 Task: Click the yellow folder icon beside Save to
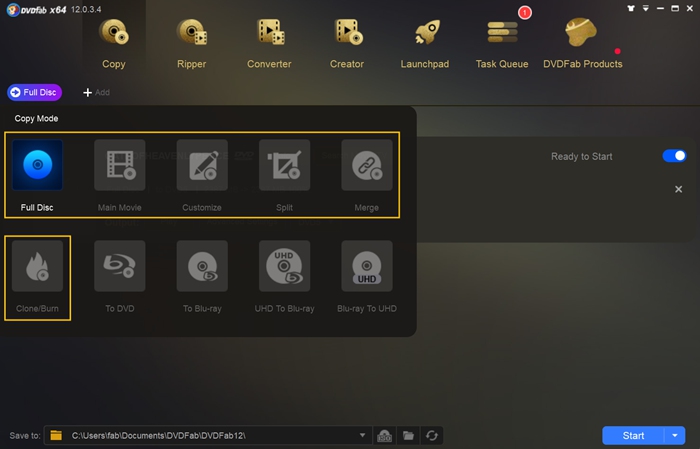(x=56, y=435)
